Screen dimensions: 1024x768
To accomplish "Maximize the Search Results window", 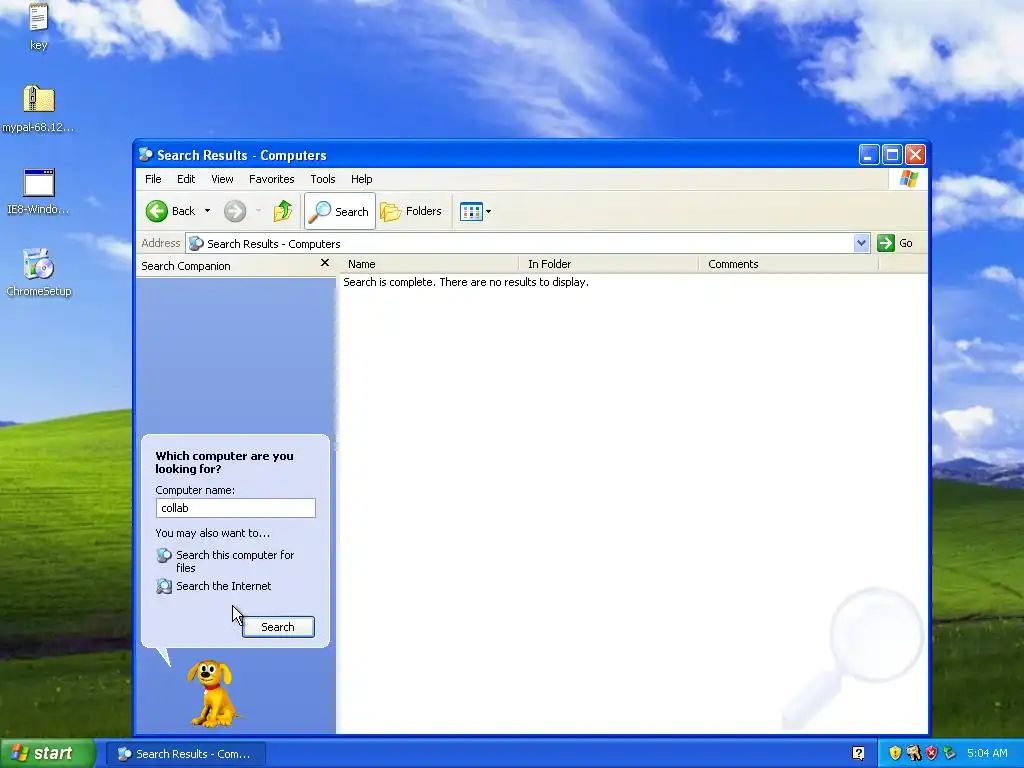I will [x=892, y=155].
